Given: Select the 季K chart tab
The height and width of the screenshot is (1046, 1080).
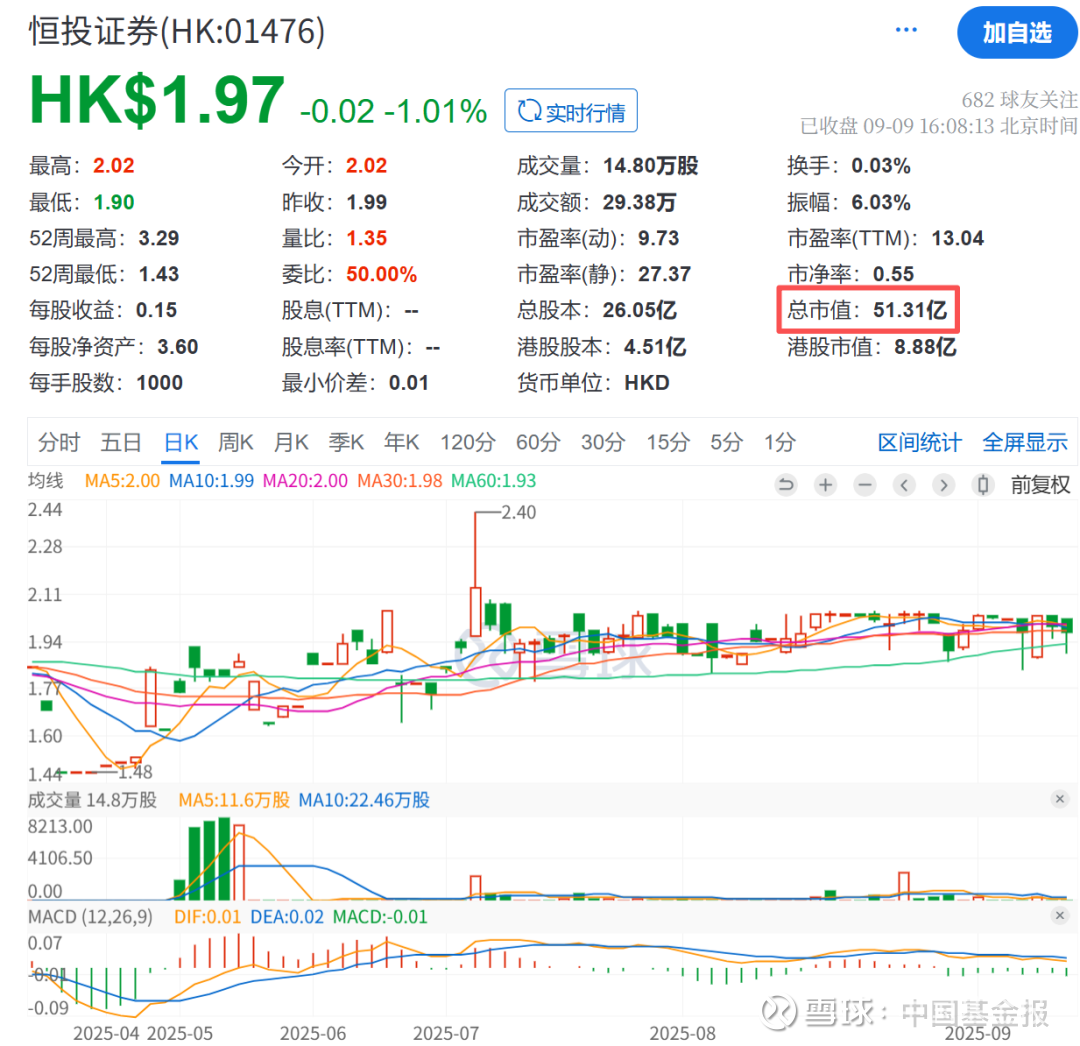Looking at the screenshot, I should click(346, 442).
